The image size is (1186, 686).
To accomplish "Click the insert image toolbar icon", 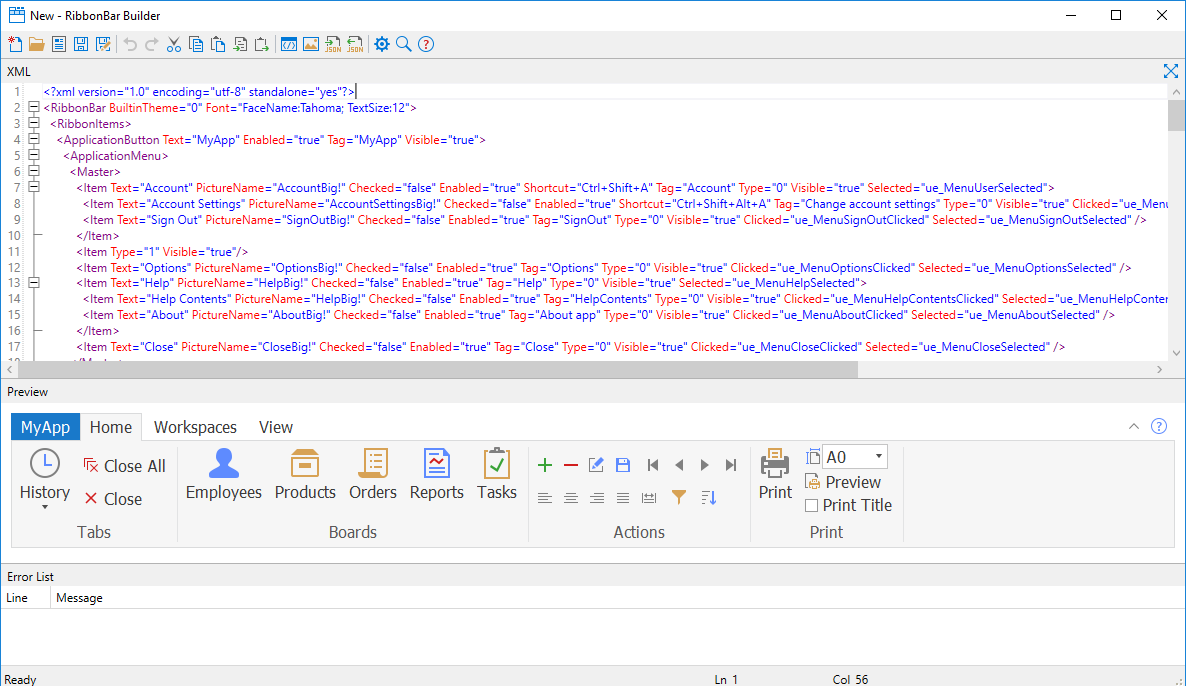I will click(x=312, y=44).
